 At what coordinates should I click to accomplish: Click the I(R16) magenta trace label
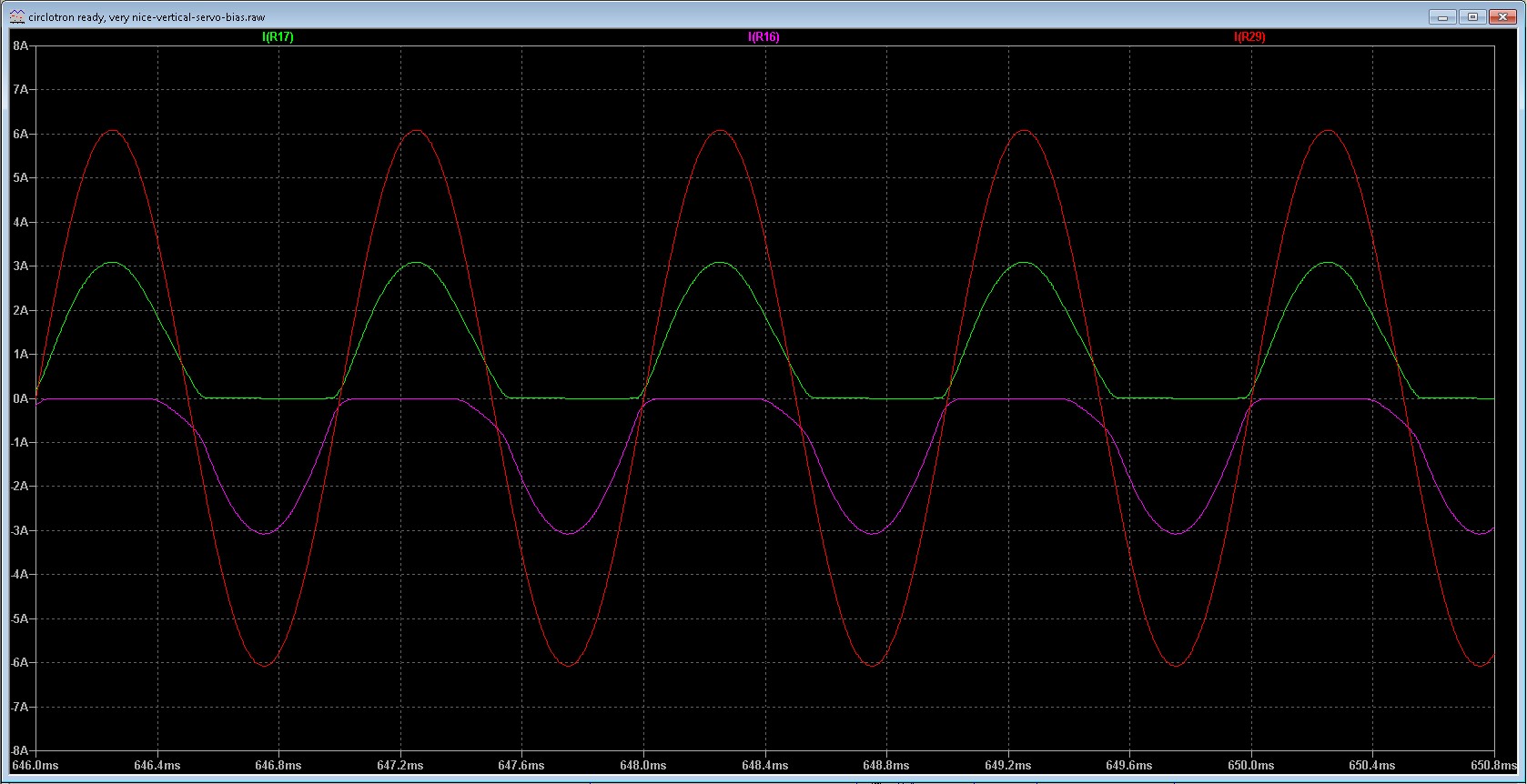point(763,37)
